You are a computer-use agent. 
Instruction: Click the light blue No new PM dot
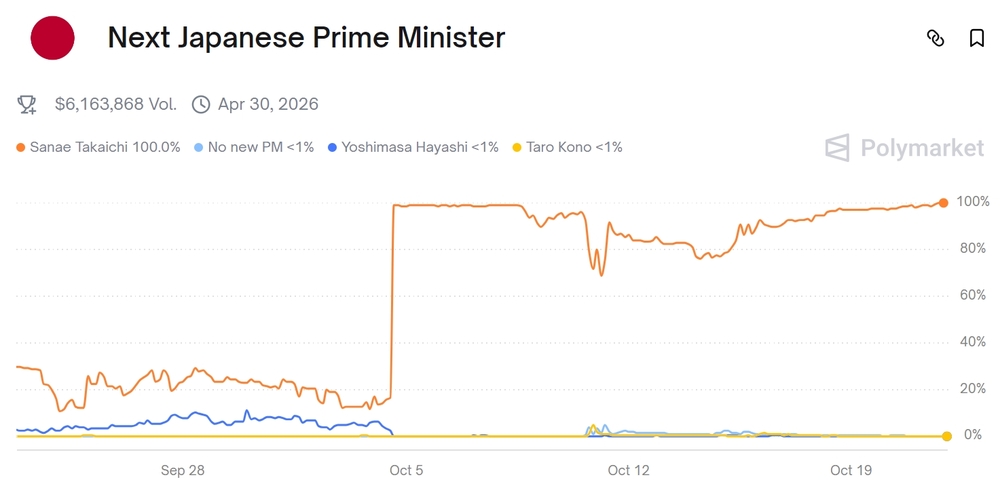[198, 148]
